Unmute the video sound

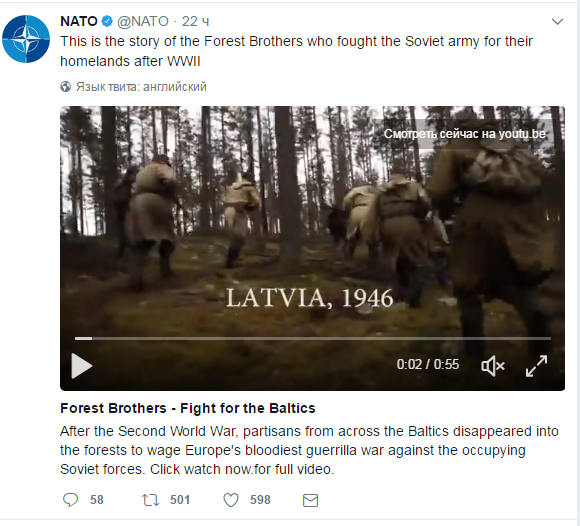[493, 366]
